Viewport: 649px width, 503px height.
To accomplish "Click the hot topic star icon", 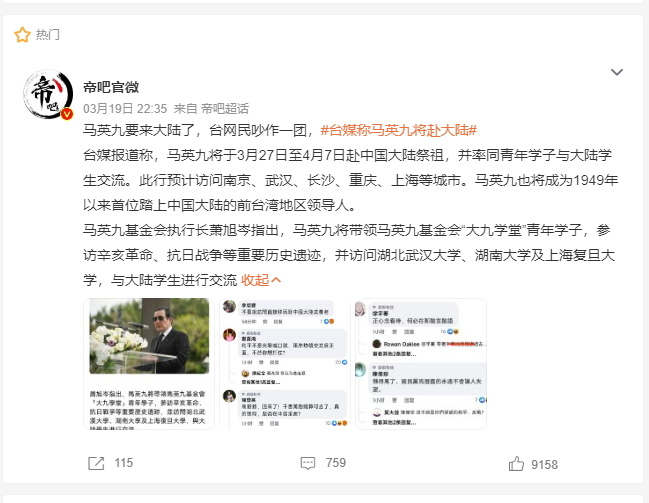I will [22, 35].
